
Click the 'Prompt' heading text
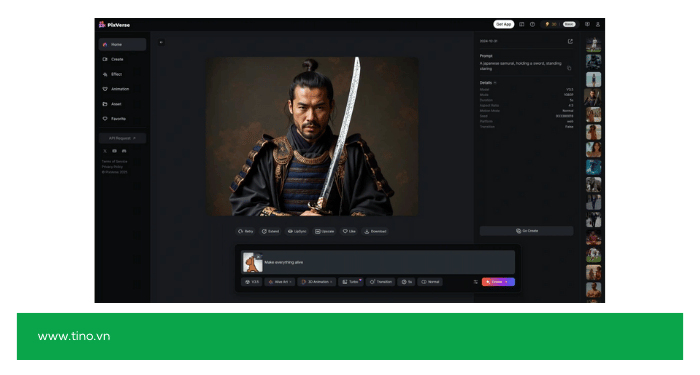pos(486,56)
